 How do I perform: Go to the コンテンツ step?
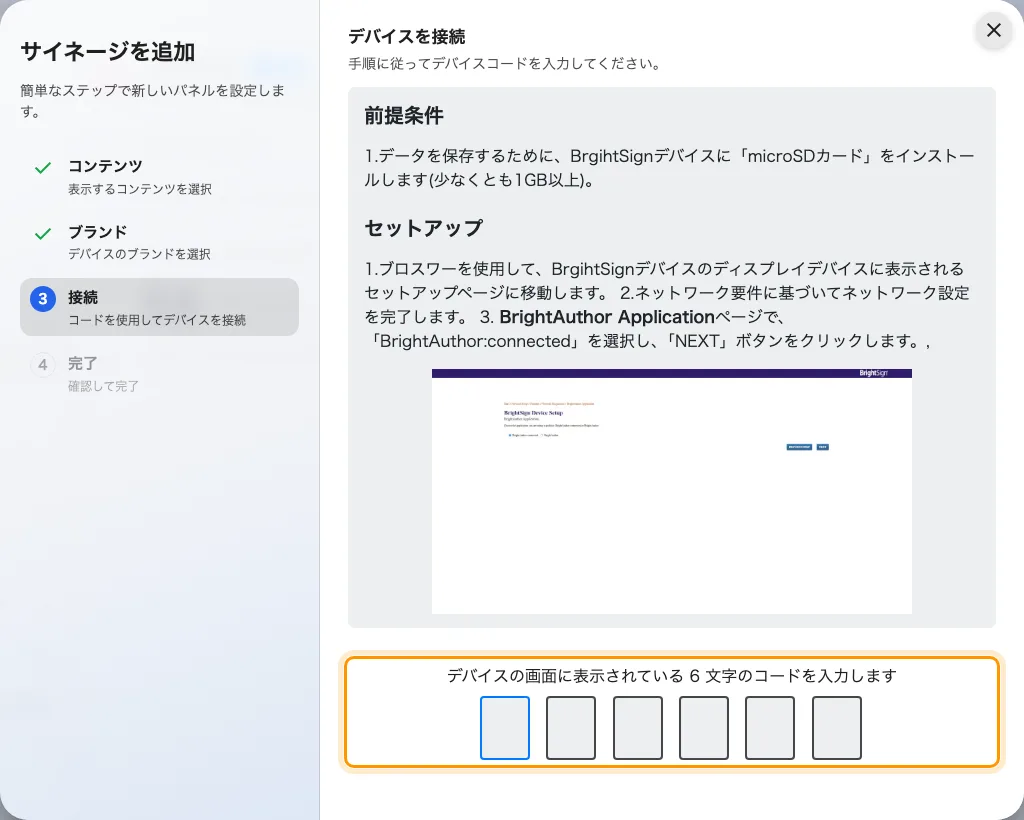coord(159,176)
